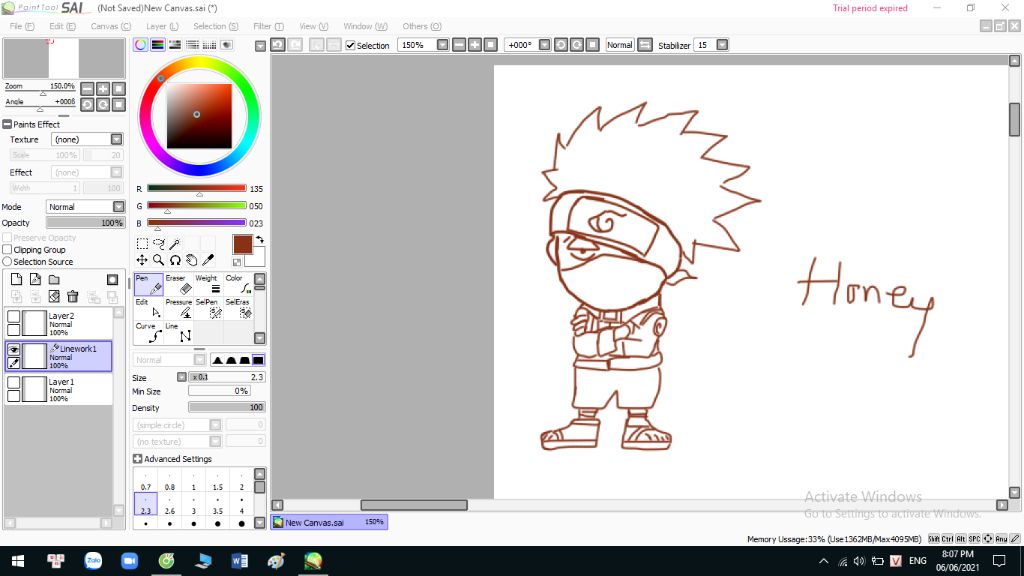Viewport: 1024px width, 576px height.
Task: Open the File menu
Action: click(x=22, y=26)
